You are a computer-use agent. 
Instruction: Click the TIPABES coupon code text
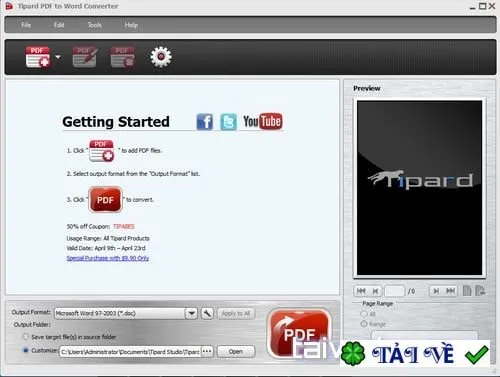pos(124,227)
